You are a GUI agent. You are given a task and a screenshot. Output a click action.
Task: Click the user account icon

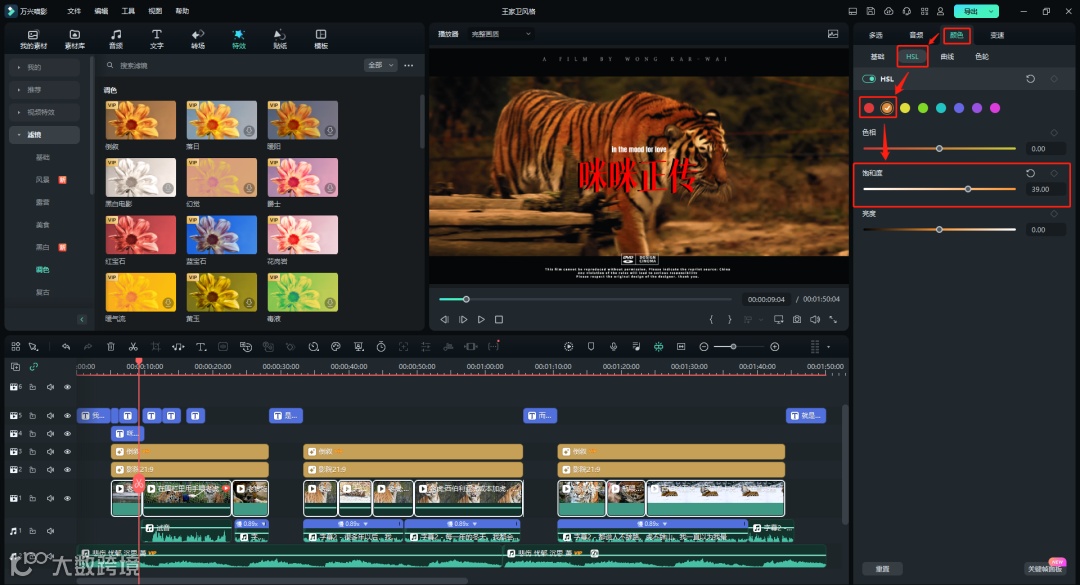click(x=940, y=11)
